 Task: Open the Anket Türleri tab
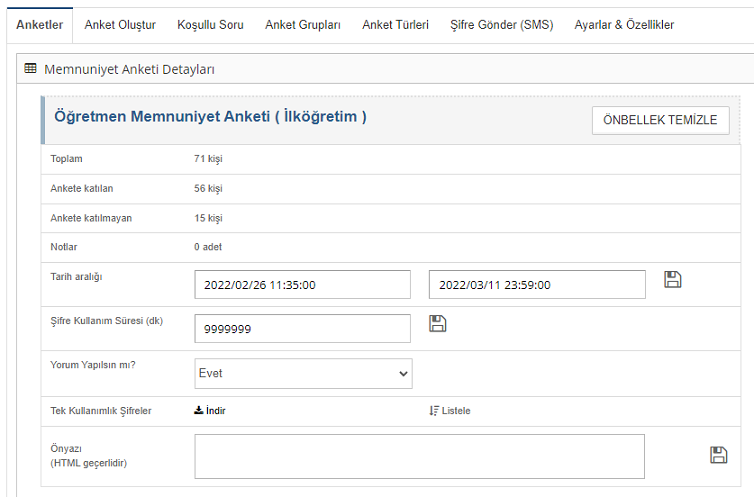(x=395, y=24)
